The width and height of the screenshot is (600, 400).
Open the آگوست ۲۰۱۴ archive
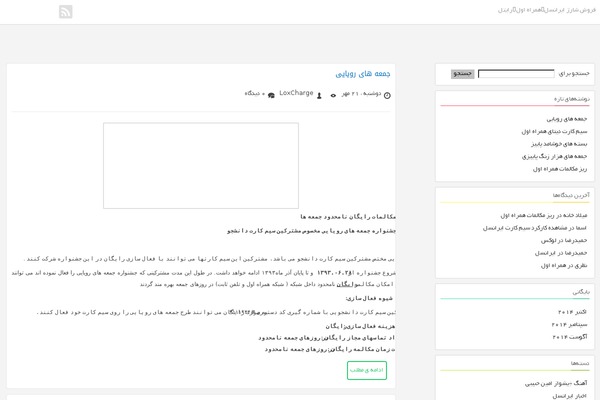(570, 337)
